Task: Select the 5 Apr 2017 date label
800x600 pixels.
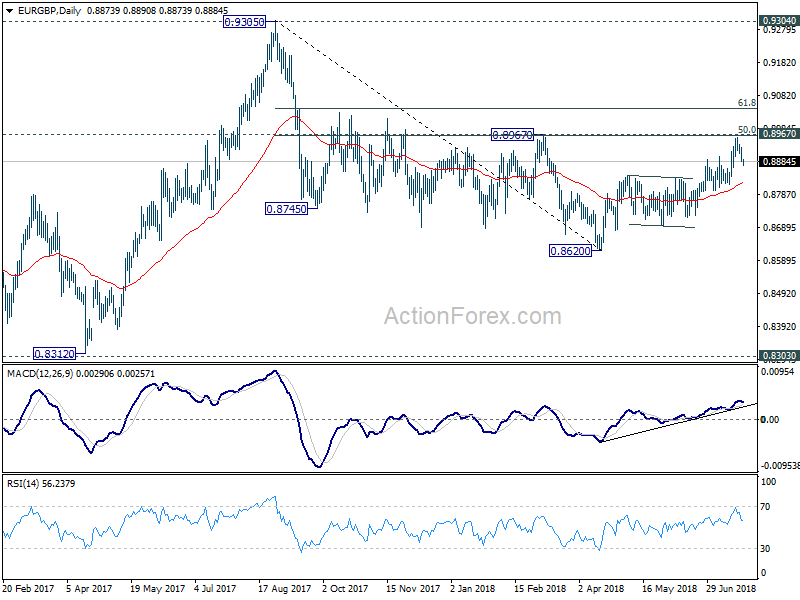Action: [89, 588]
